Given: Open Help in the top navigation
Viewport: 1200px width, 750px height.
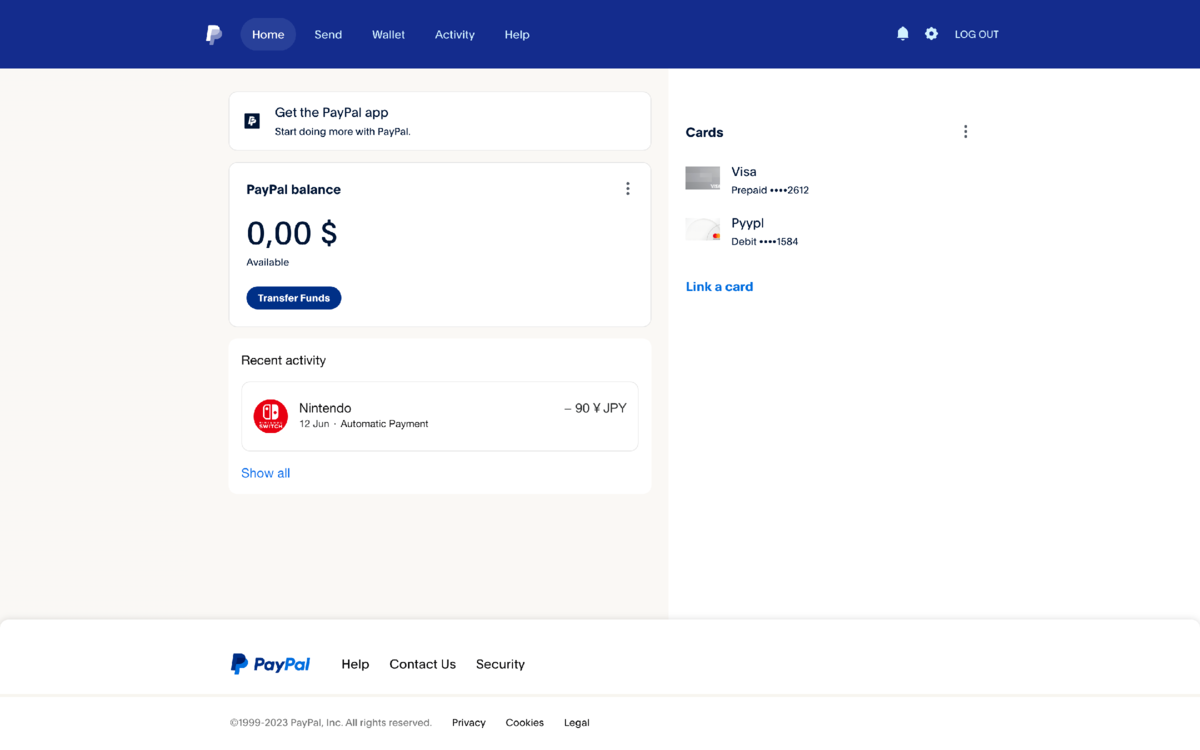Looking at the screenshot, I should tap(517, 34).
